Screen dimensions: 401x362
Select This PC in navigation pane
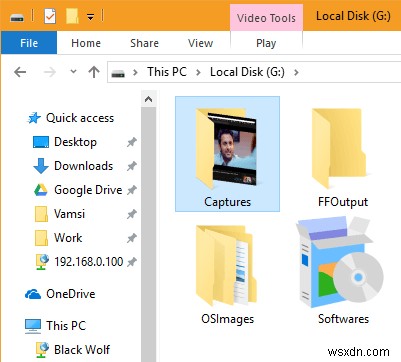[x=66, y=325]
